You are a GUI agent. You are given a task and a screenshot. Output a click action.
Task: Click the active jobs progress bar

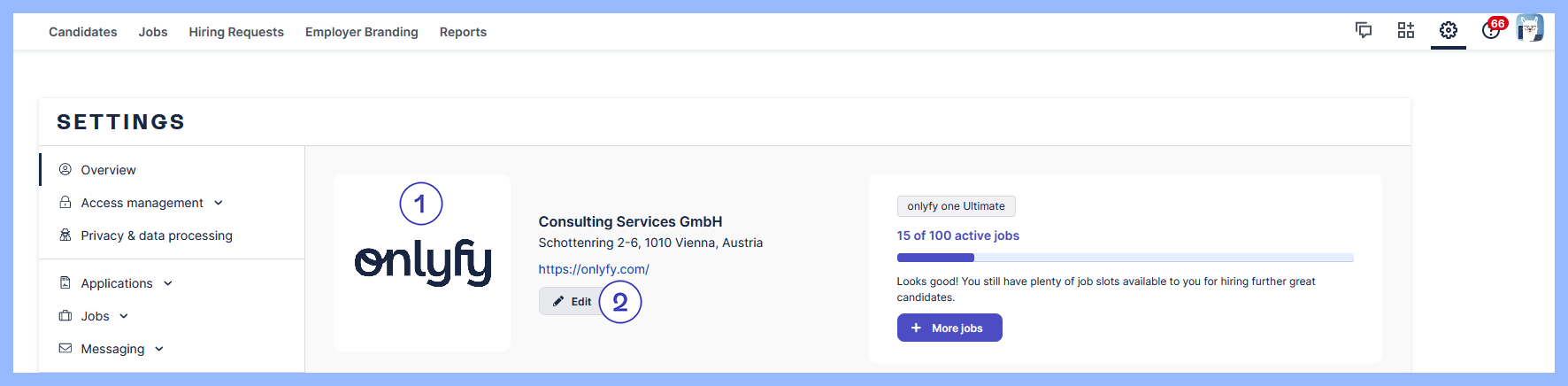[x=1125, y=258]
